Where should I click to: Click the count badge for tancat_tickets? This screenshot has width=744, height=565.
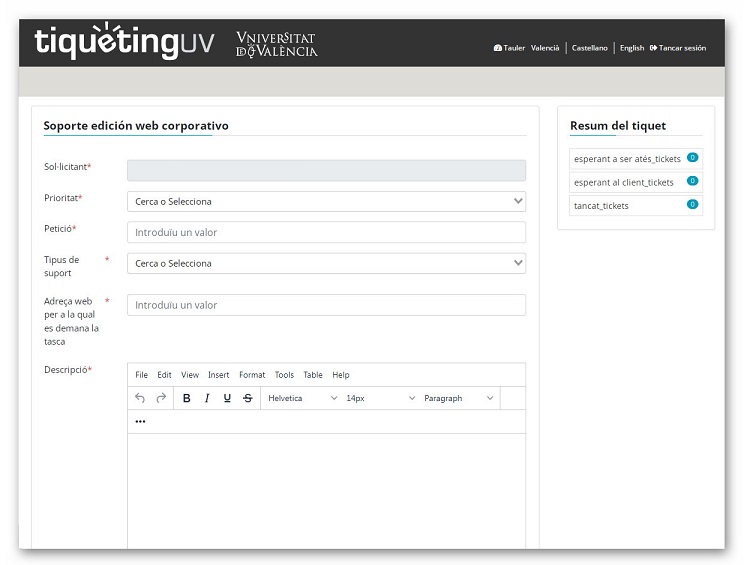coord(692,204)
